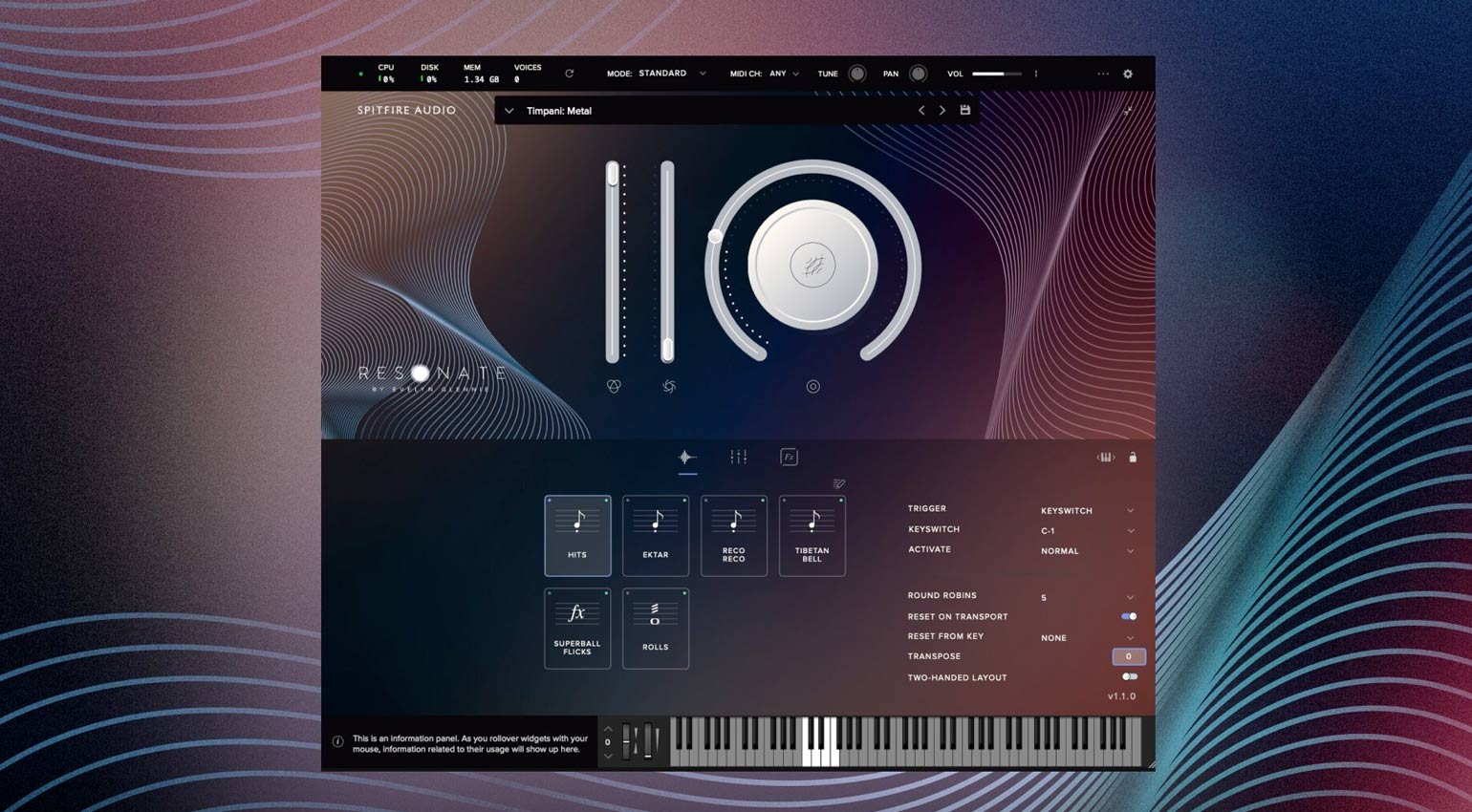
Task: Click the Vol slider
Action: click(997, 74)
